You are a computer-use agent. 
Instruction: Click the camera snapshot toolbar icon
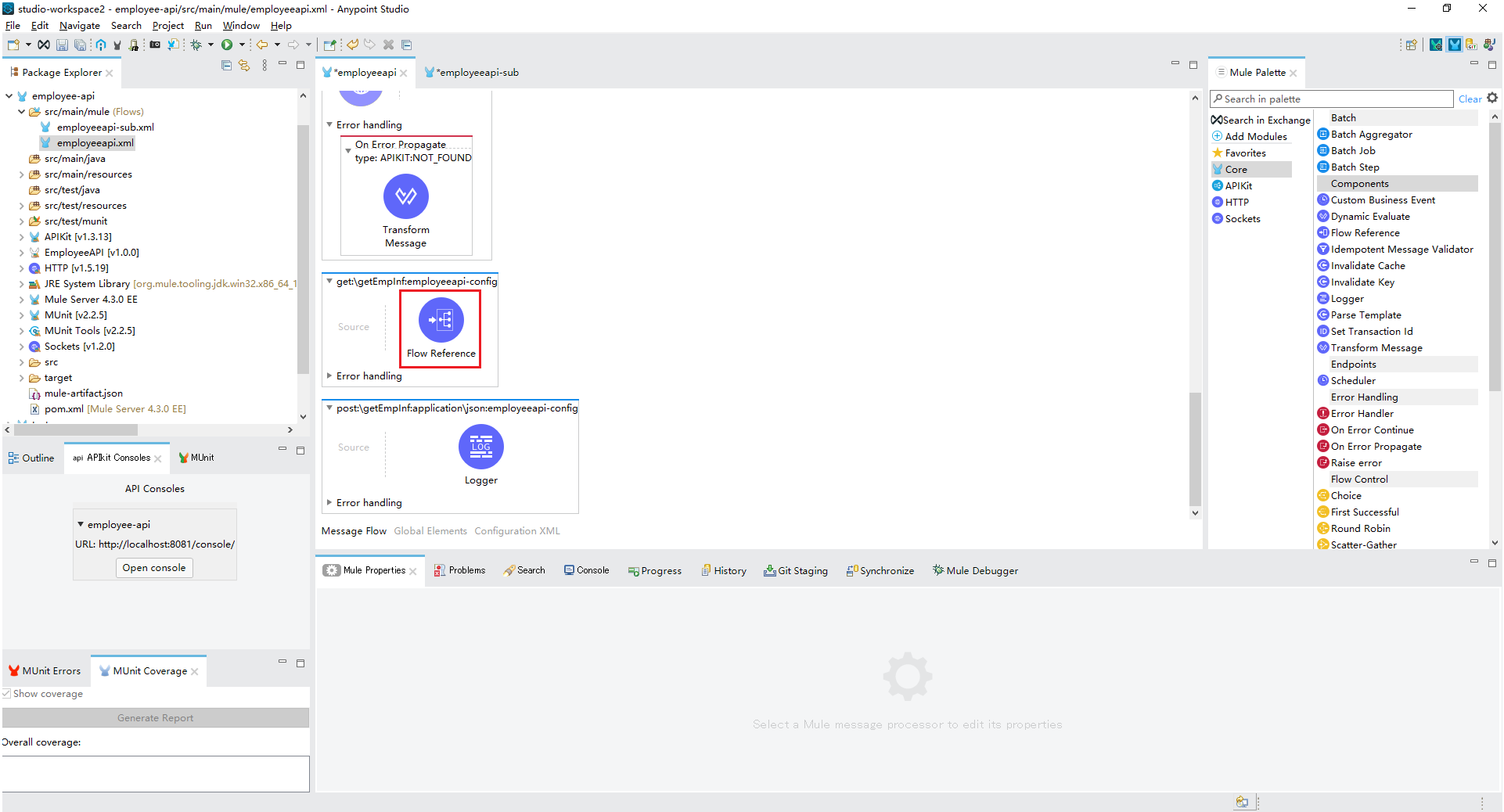click(155, 45)
